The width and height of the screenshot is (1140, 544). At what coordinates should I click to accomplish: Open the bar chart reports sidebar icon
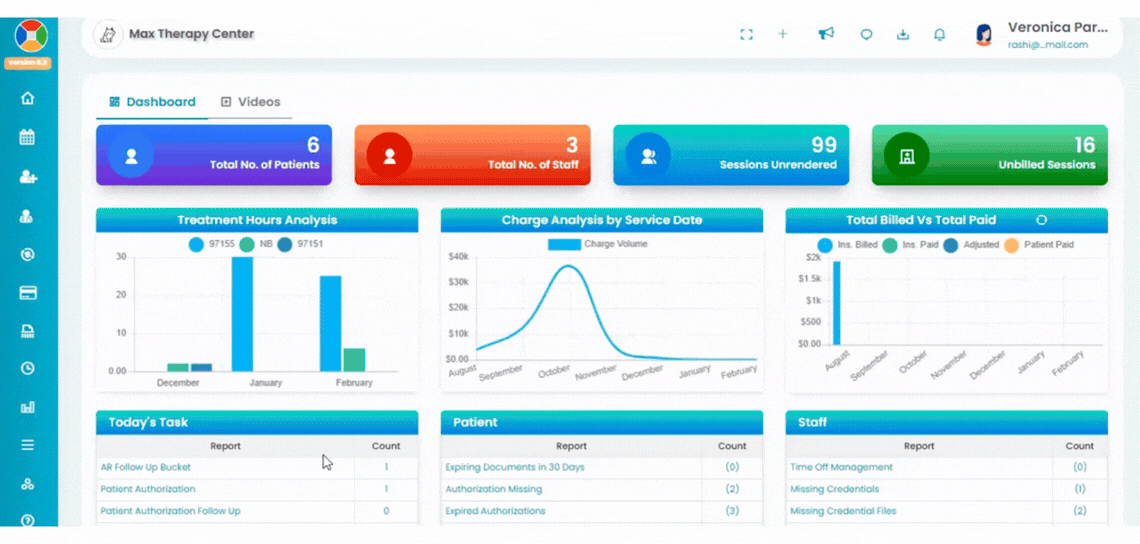tap(28, 407)
